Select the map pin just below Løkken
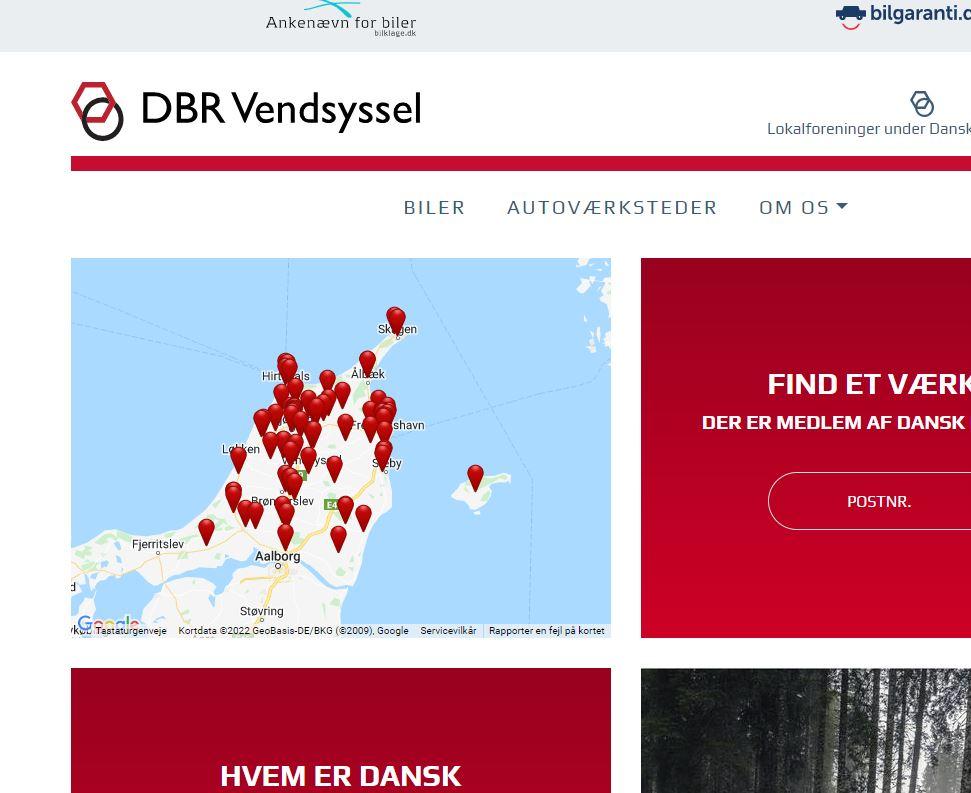 pos(238,458)
